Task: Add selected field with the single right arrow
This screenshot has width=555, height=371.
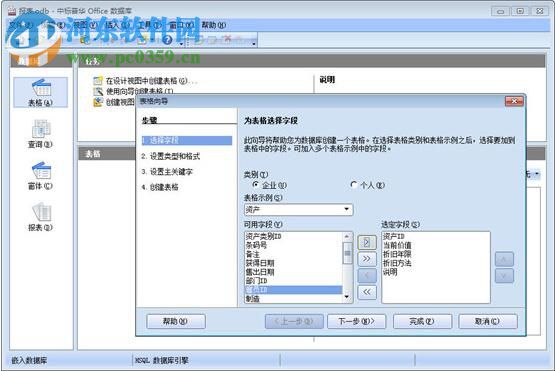Action: point(367,242)
